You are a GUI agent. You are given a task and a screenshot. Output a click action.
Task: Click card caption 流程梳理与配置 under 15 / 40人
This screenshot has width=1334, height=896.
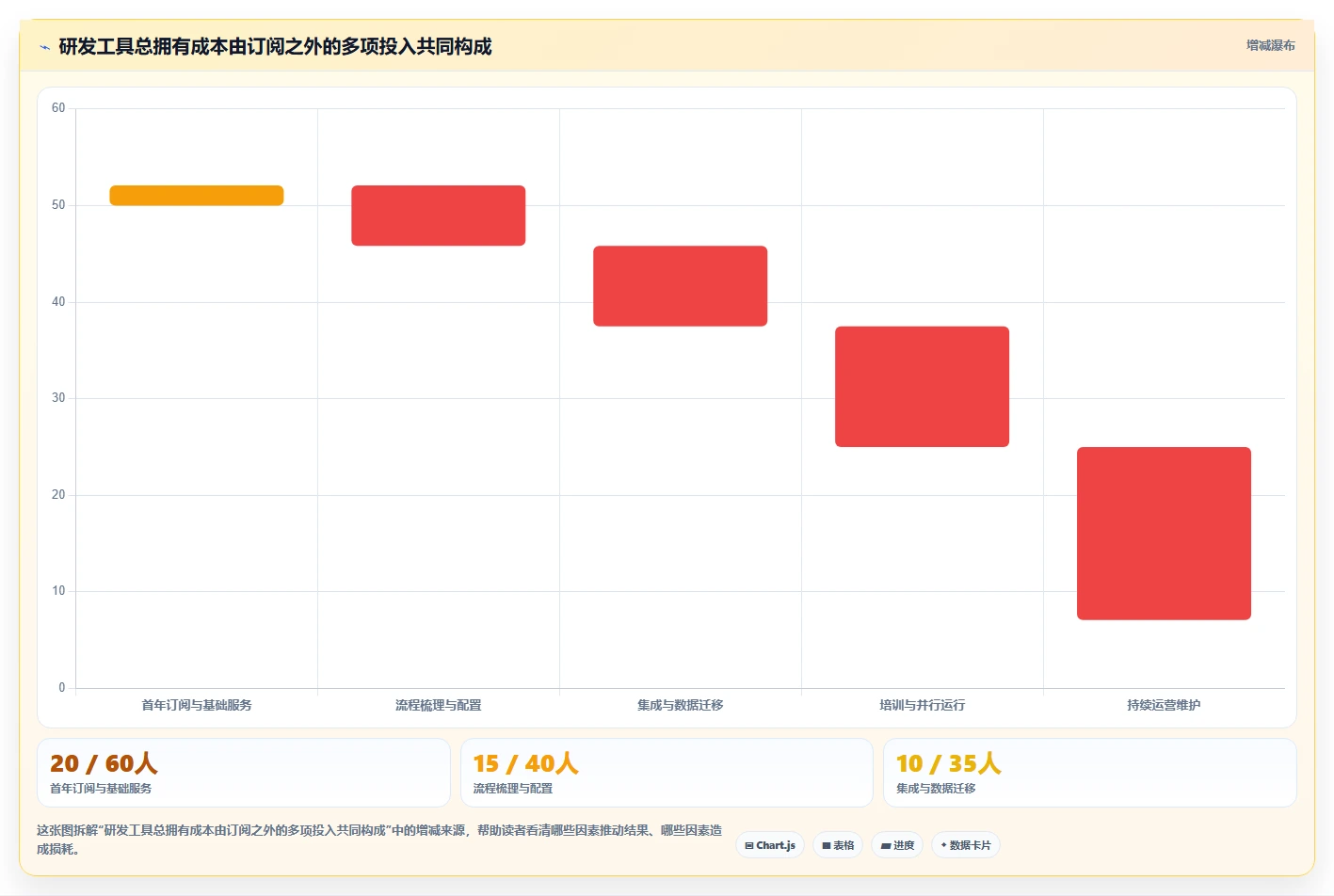[x=513, y=789]
